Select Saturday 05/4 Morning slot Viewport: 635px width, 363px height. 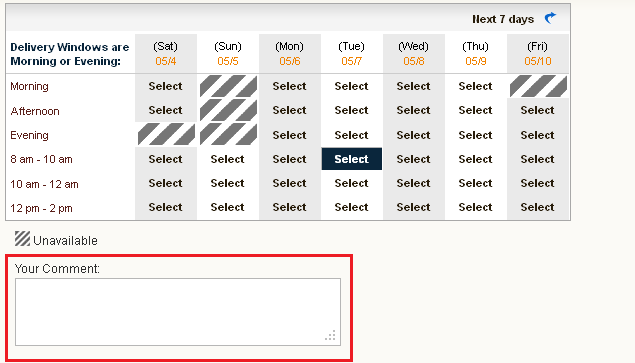click(165, 86)
